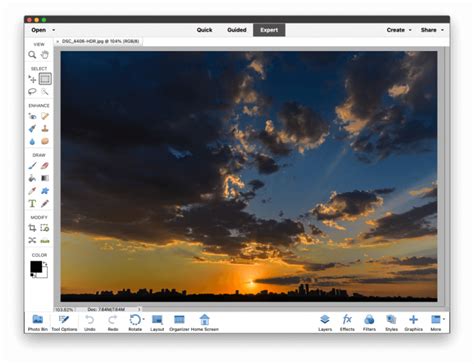Screen dimensions: 474x364
Task: Select the Rectangular Marquee tool
Action: [45, 79]
